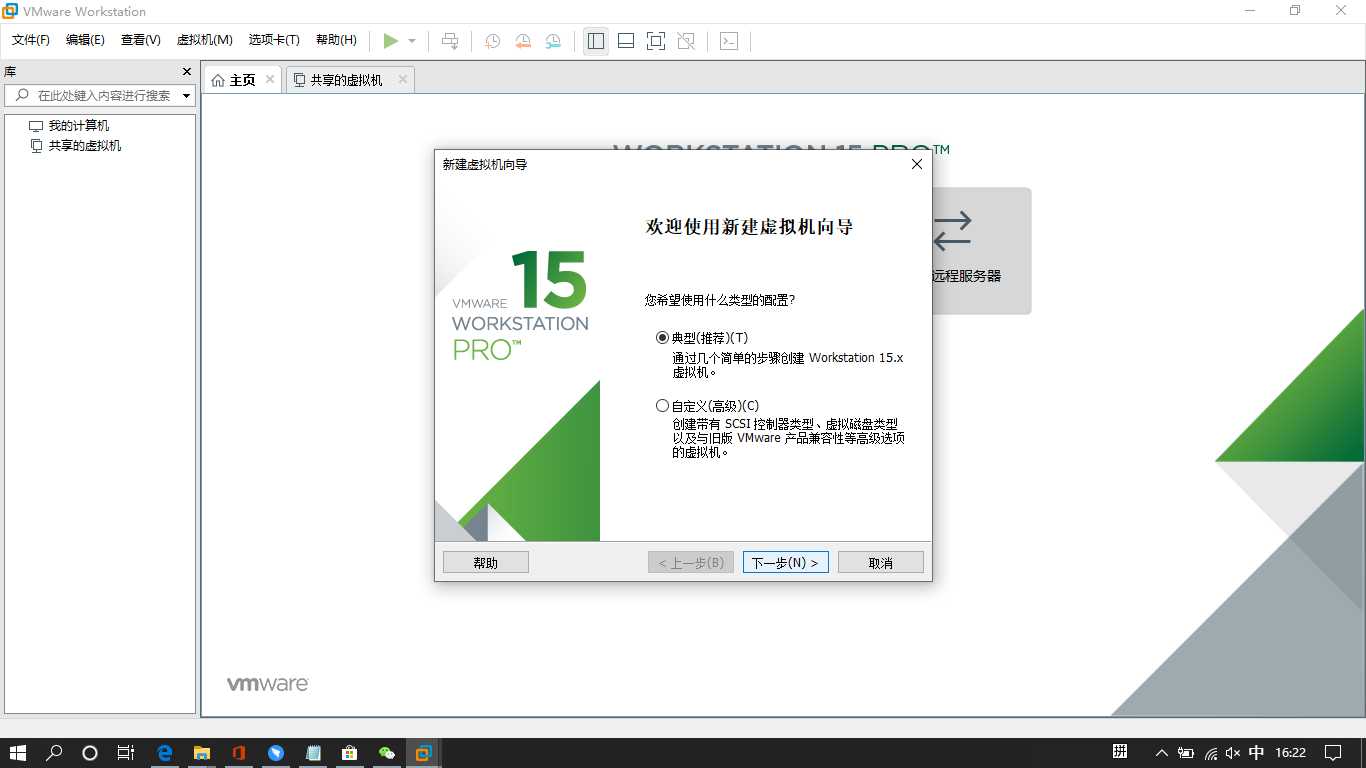Viewport: 1366px width, 768px height.
Task: Click the Unity mode icon
Action: pyautogui.click(x=686, y=41)
